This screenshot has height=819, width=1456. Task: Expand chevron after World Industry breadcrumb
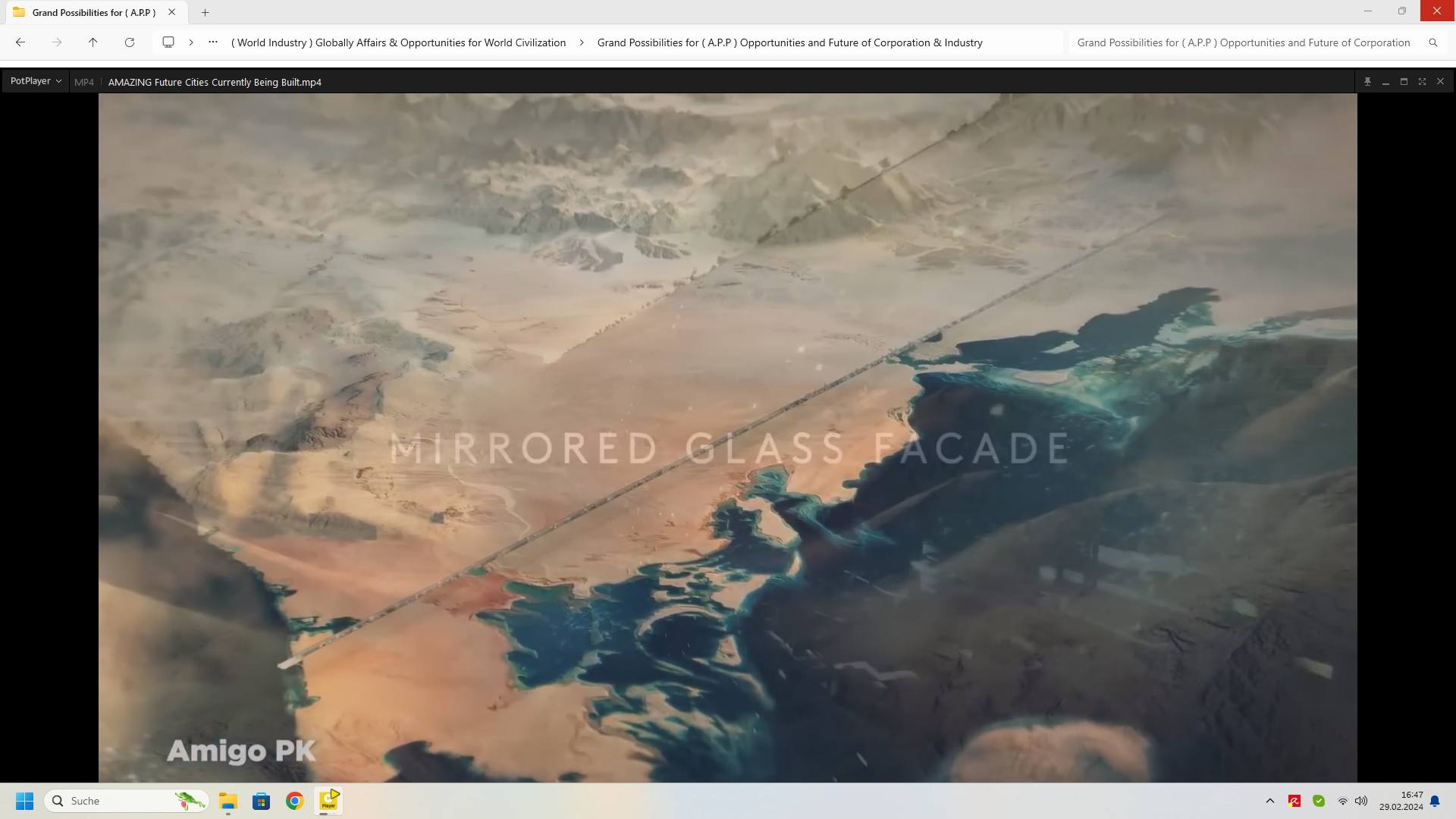(582, 42)
